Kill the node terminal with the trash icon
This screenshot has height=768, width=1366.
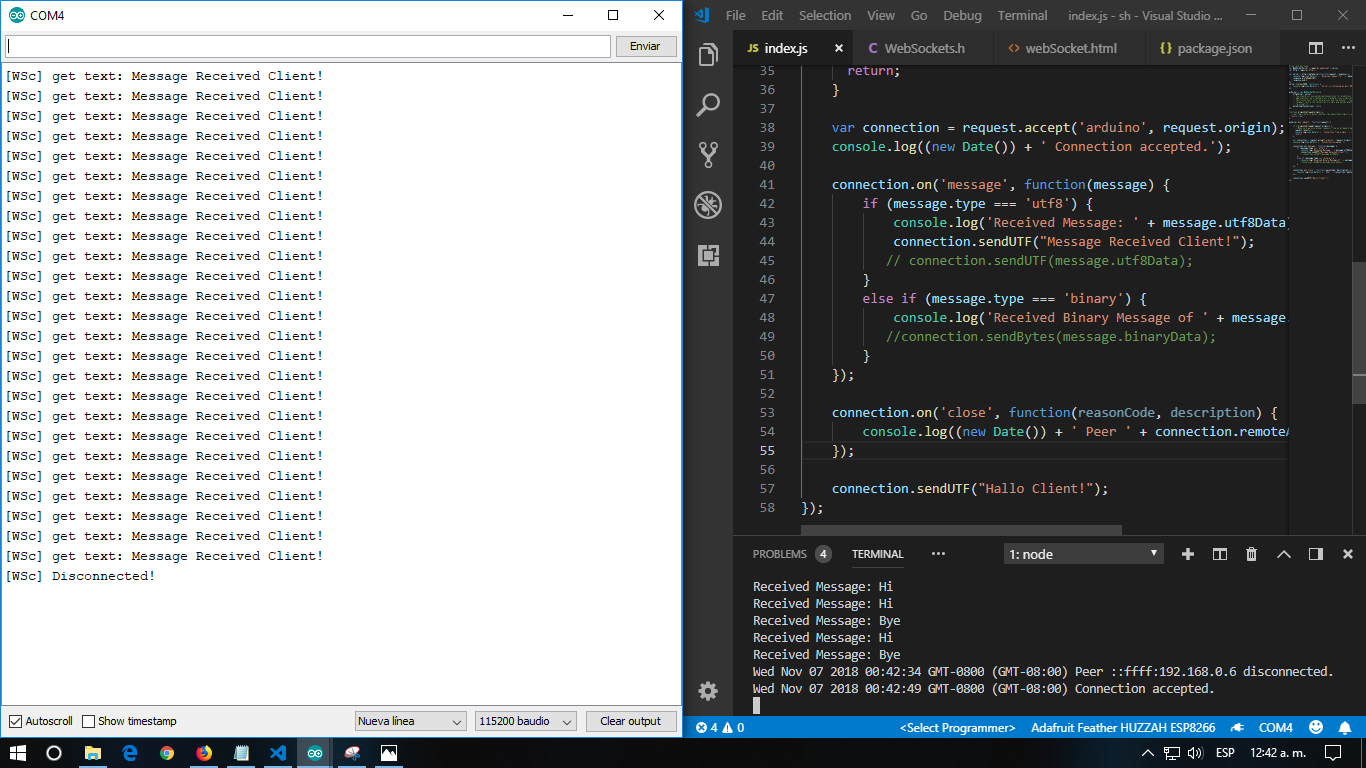pyautogui.click(x=1251, y=553)
